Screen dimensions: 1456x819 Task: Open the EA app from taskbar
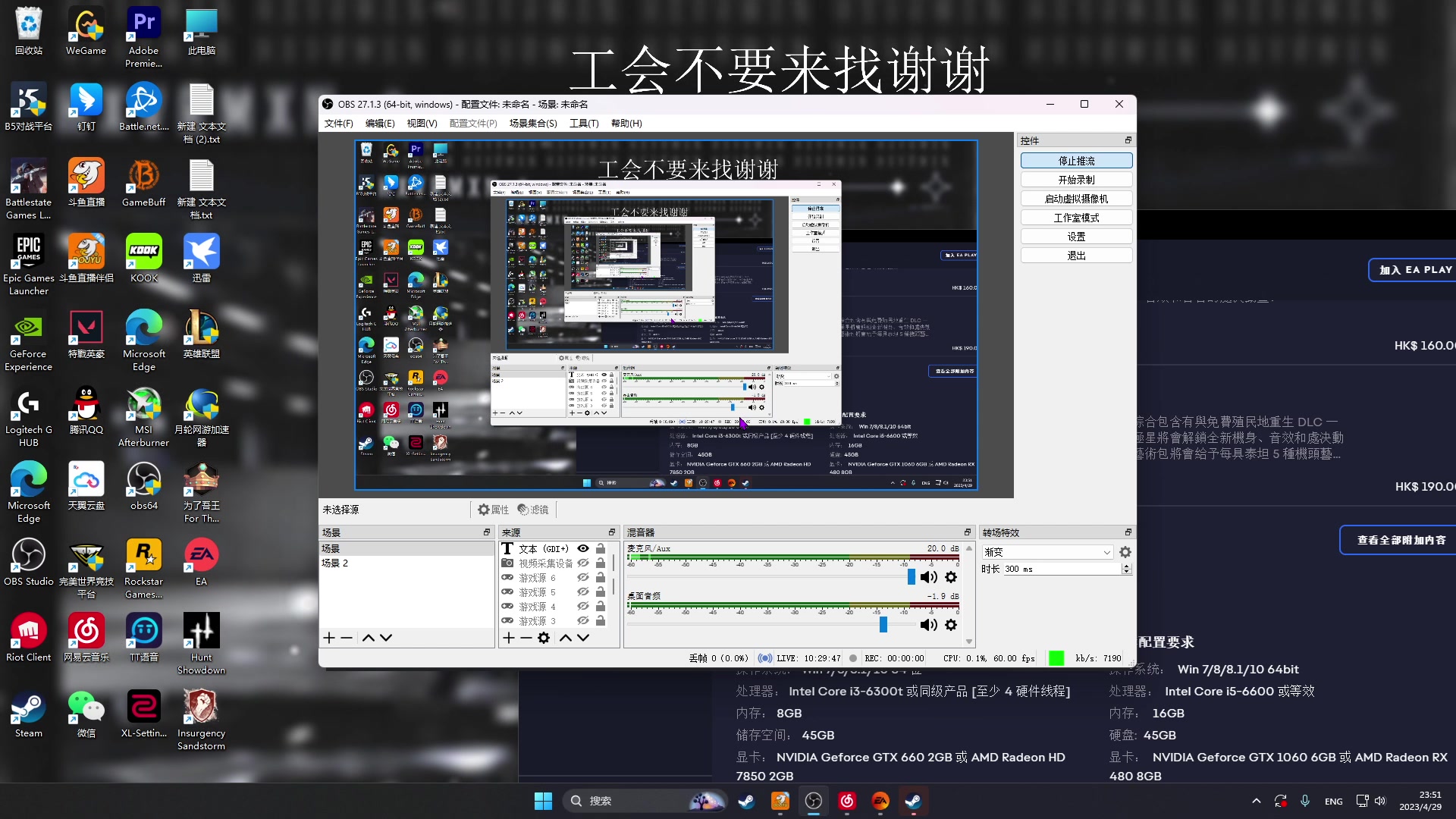(880, 801)
